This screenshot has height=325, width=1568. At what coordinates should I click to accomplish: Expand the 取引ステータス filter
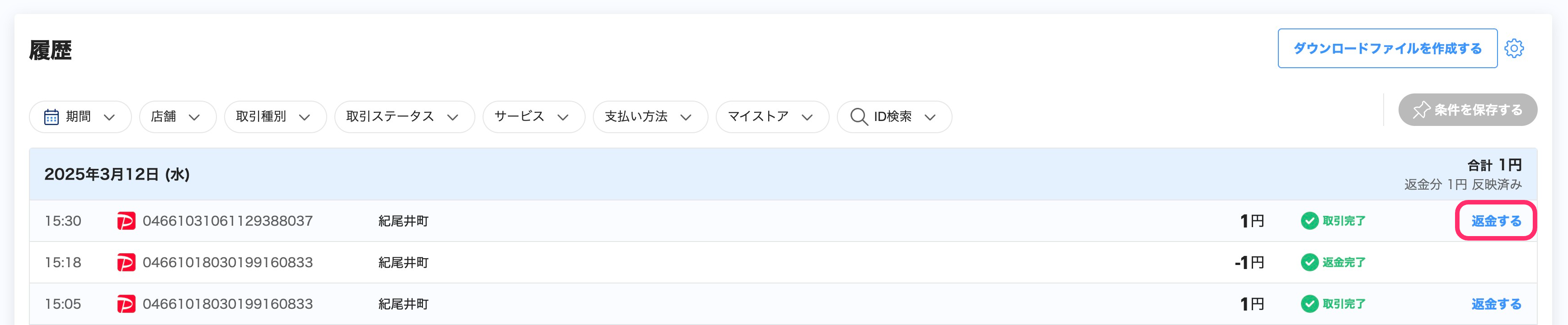(x=404, y=116)
